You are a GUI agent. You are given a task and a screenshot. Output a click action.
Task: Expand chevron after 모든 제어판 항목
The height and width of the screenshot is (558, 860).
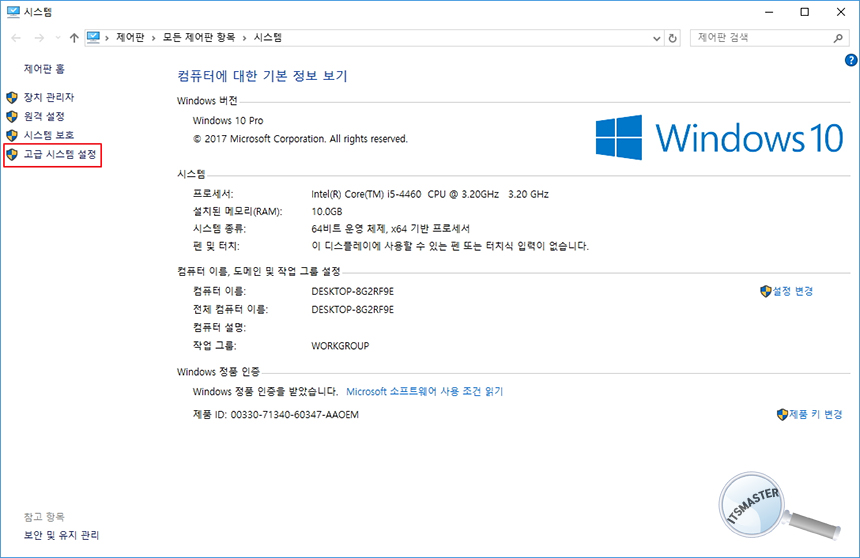click(x=245, y=38)
